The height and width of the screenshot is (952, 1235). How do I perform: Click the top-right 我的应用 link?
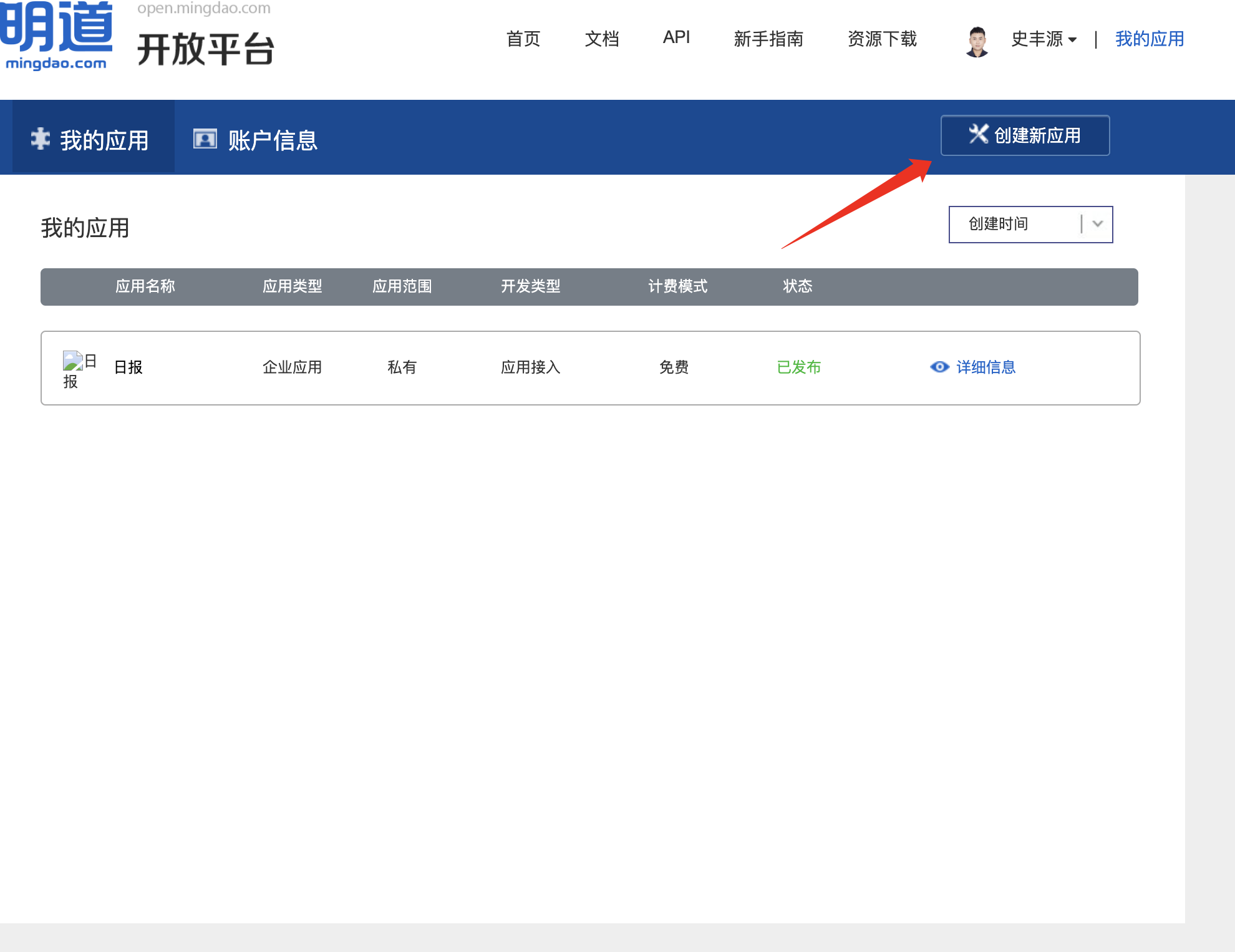click(1150, 39)
